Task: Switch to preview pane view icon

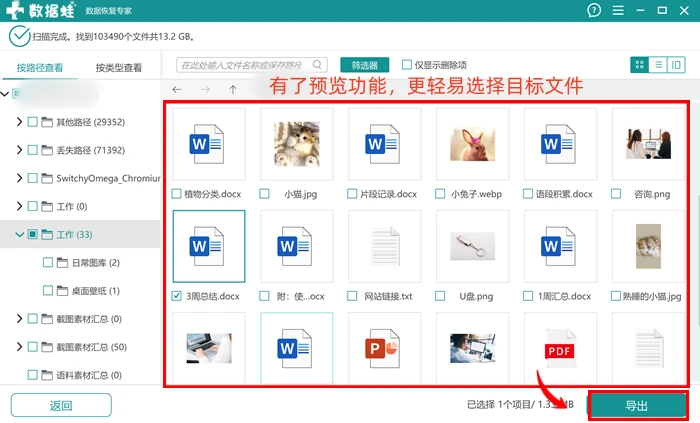Action: pyautogui.click(x=676, y=65)
